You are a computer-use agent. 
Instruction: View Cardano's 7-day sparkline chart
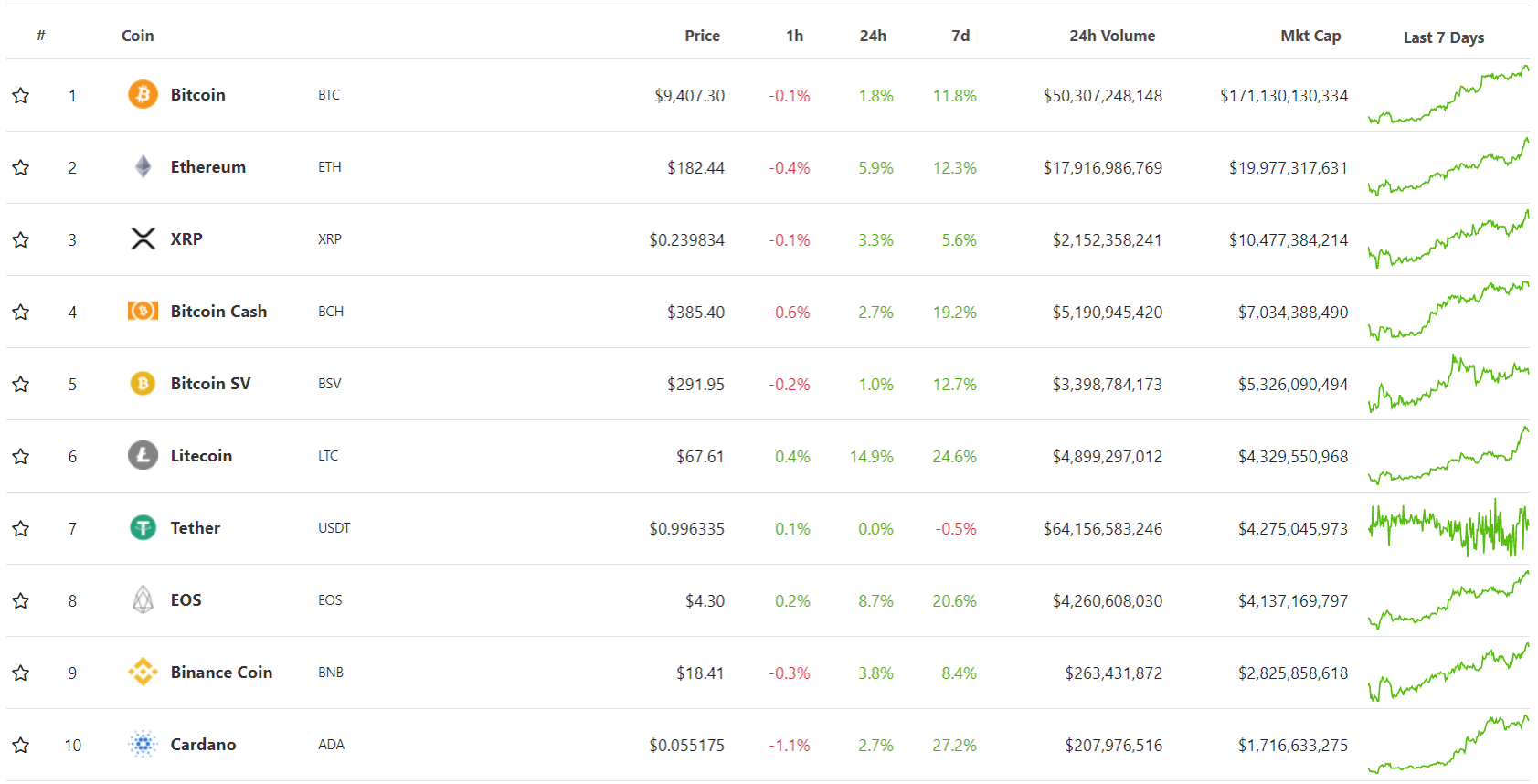click(1448, 744)
